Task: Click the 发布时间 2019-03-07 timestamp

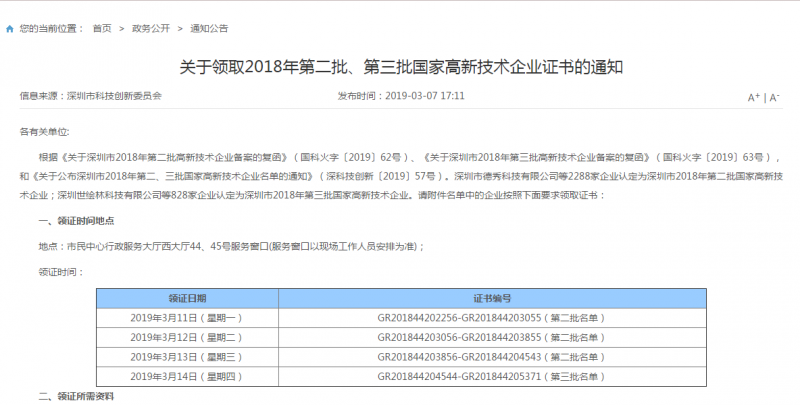Action: coord(401,97)
